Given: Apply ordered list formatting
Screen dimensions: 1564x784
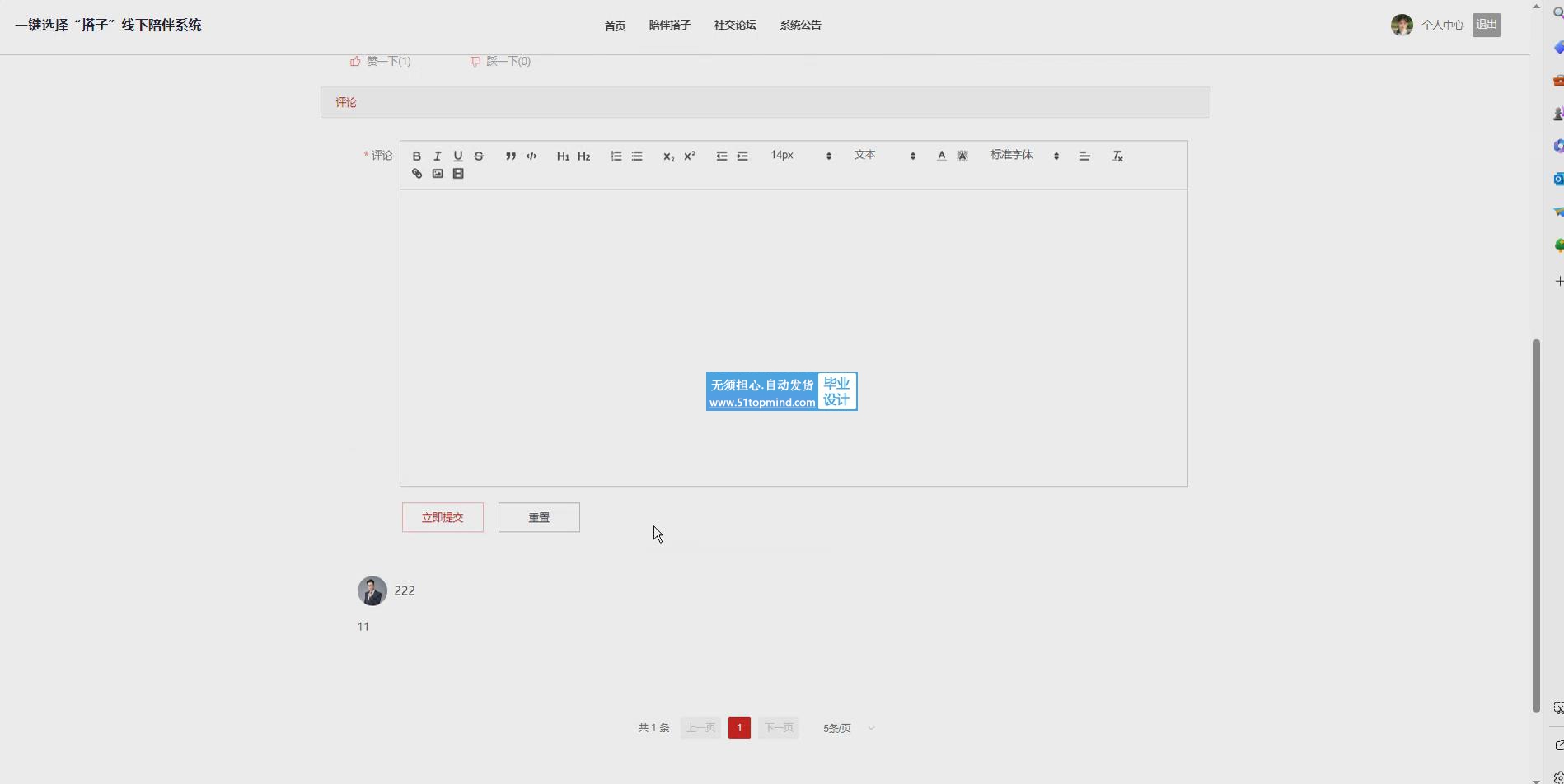Looking at the screenshot, I should click(616, 156).
